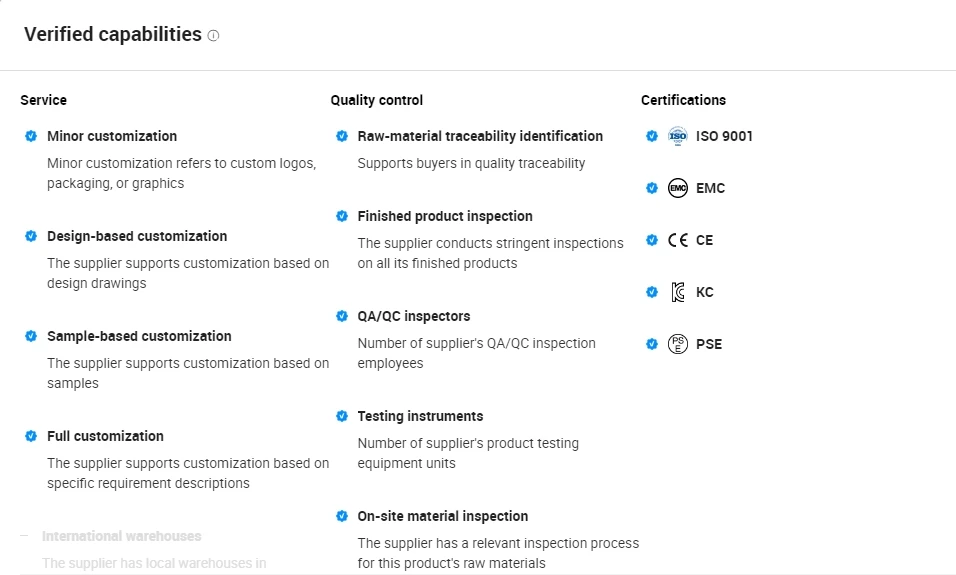
Task: Click the On-site material inspection heading
Action: tap(443, 516)
